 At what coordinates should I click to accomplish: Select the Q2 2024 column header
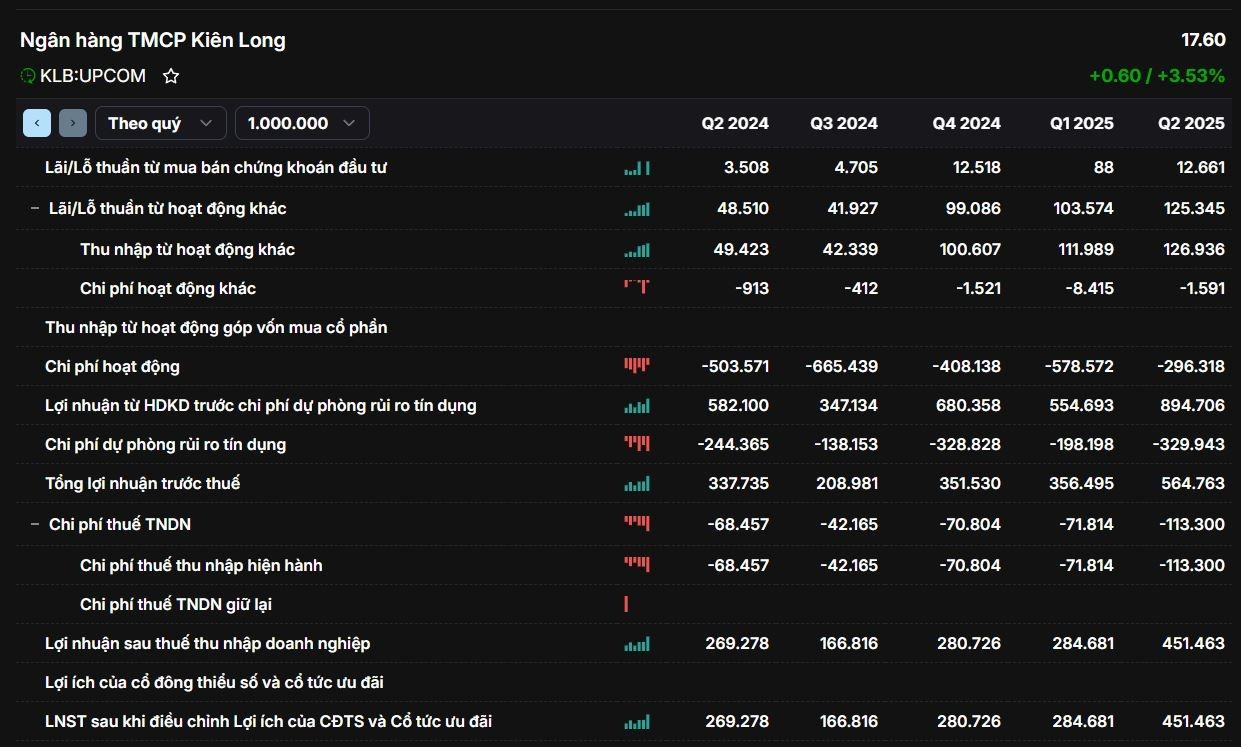tap(735, 123)
